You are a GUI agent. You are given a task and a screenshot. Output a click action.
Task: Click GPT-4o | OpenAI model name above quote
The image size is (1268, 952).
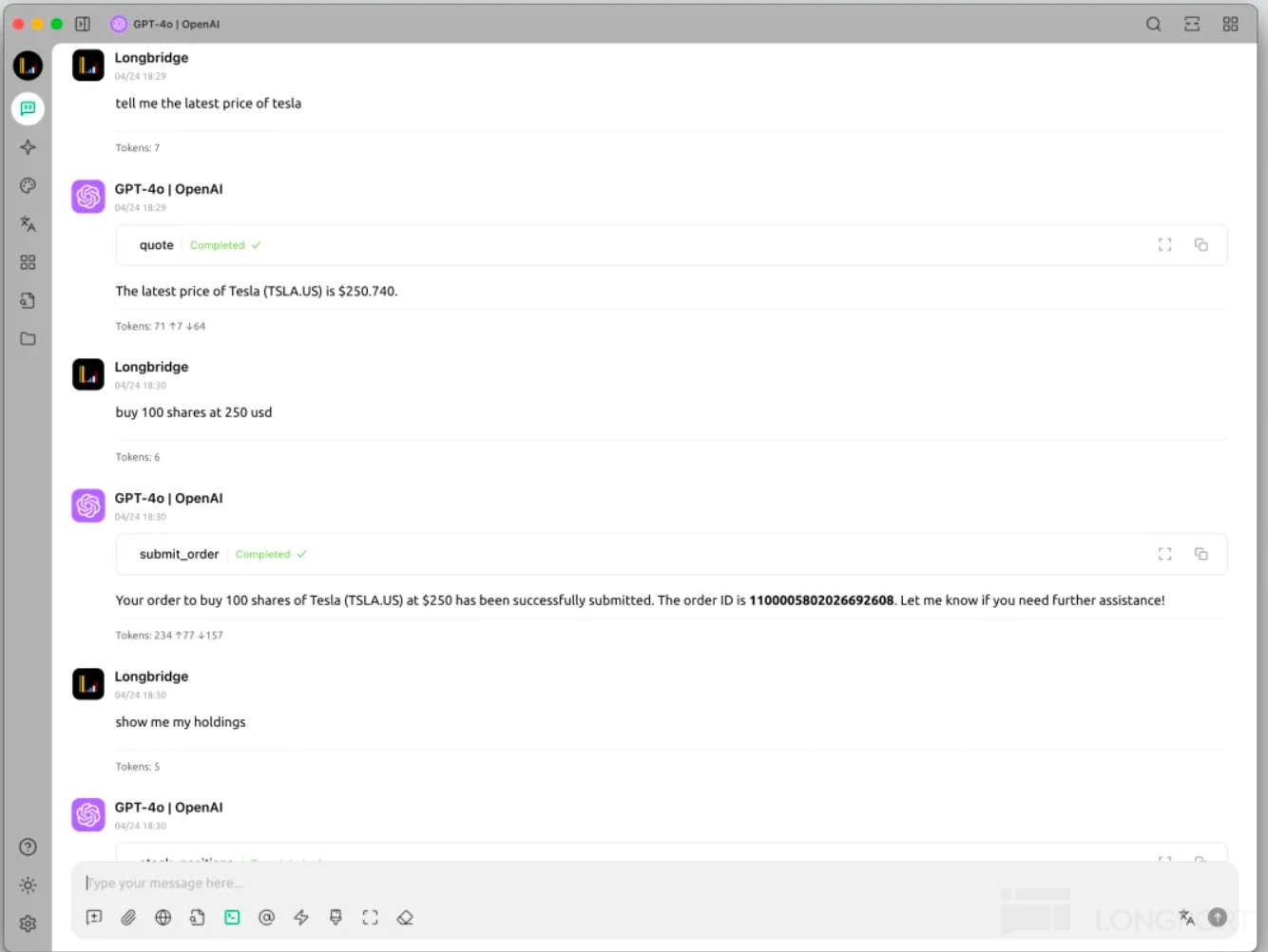(x=169, y=189)
